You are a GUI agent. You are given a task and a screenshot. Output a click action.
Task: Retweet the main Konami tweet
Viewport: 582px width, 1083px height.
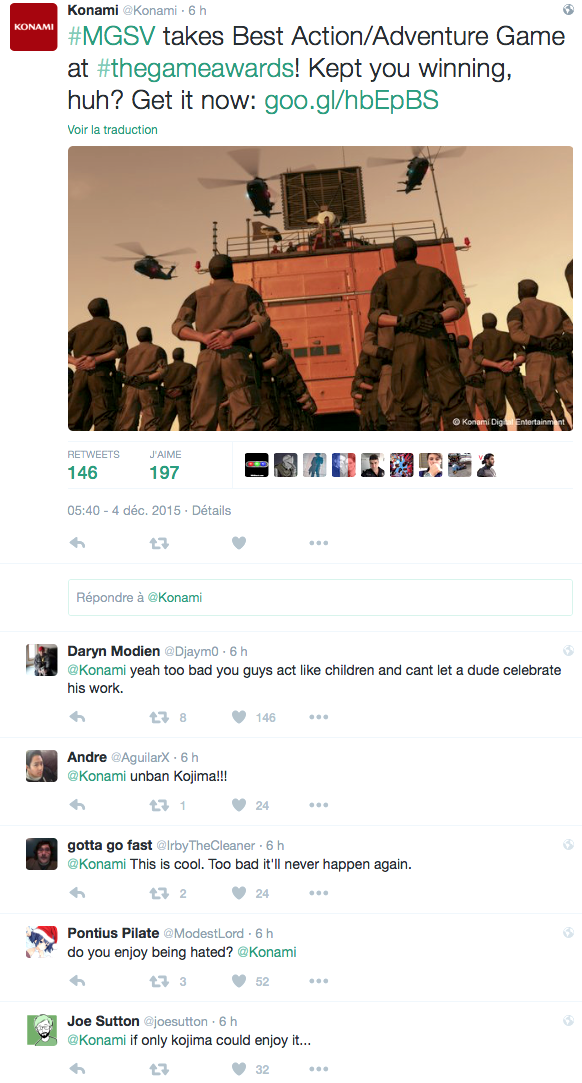(159, 544)
